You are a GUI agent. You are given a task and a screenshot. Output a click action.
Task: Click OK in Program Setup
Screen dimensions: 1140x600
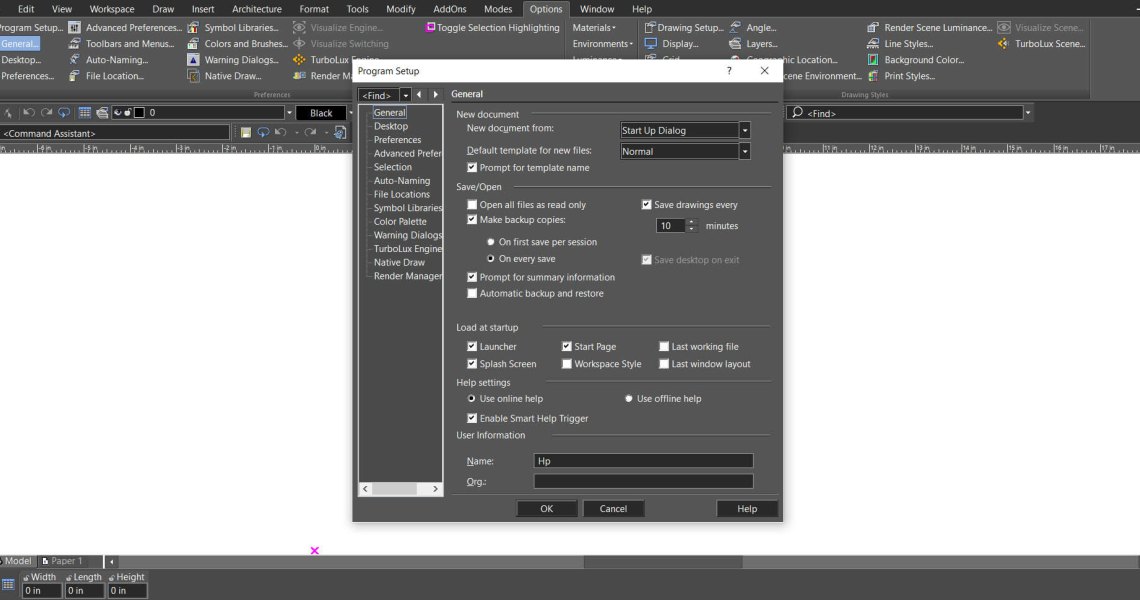coord(547,508)
